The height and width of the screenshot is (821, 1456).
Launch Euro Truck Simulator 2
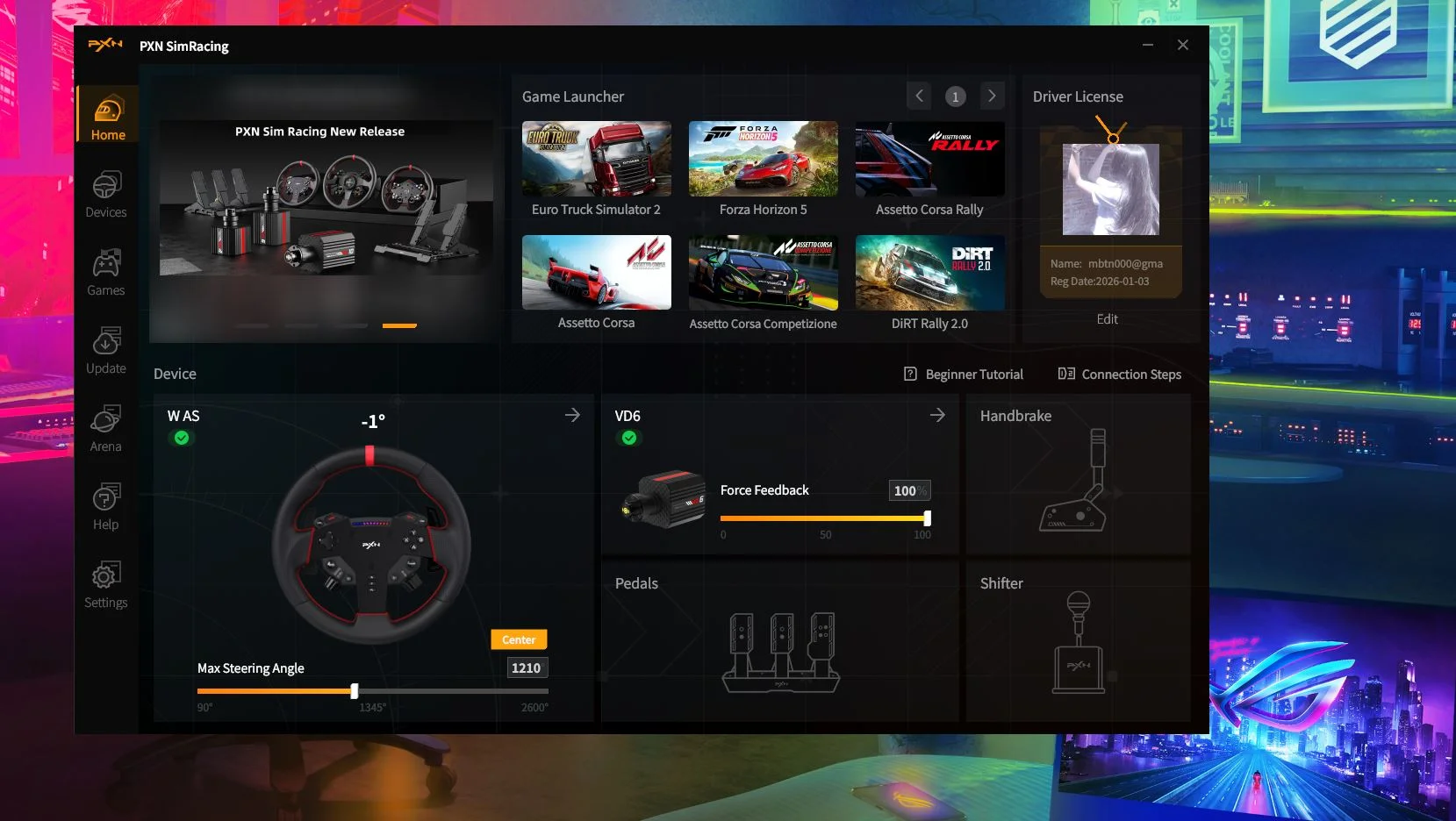coord(596,159)
